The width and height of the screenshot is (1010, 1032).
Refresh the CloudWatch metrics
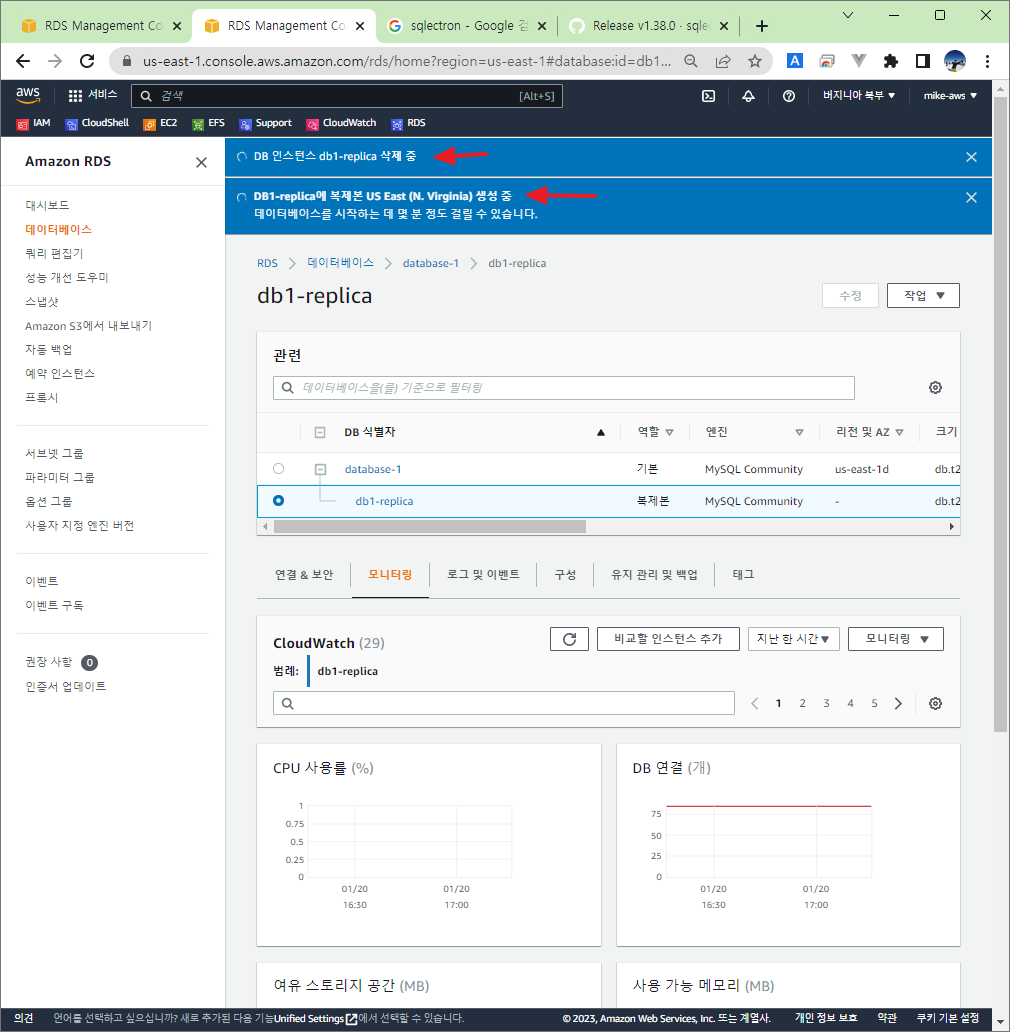point(569,638)
